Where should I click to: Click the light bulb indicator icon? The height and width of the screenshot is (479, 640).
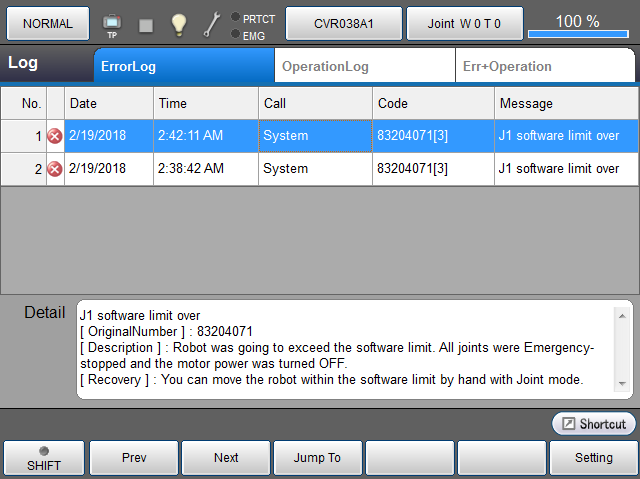click(179, 24)
